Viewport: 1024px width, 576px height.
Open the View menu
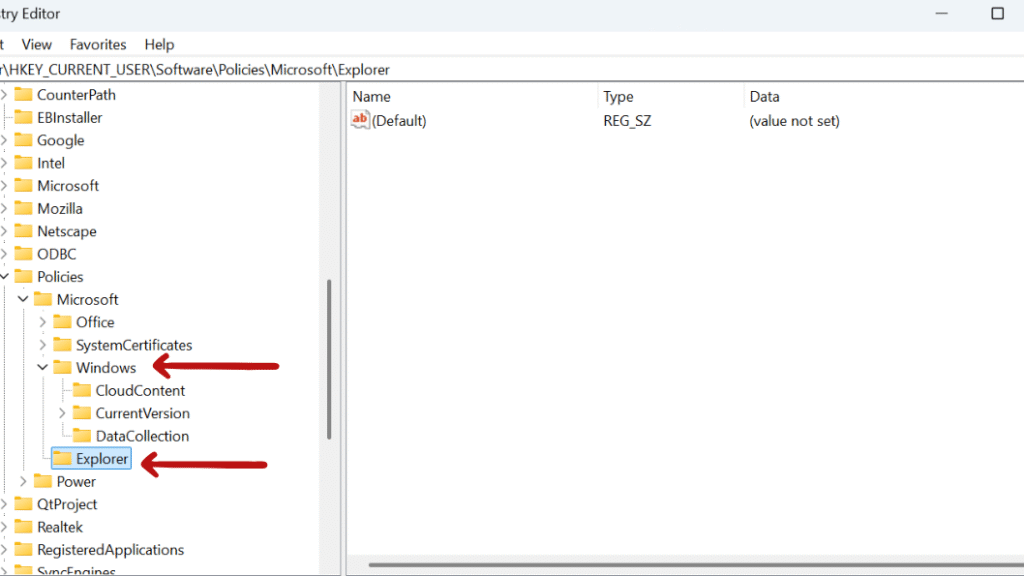coord(37,44)
